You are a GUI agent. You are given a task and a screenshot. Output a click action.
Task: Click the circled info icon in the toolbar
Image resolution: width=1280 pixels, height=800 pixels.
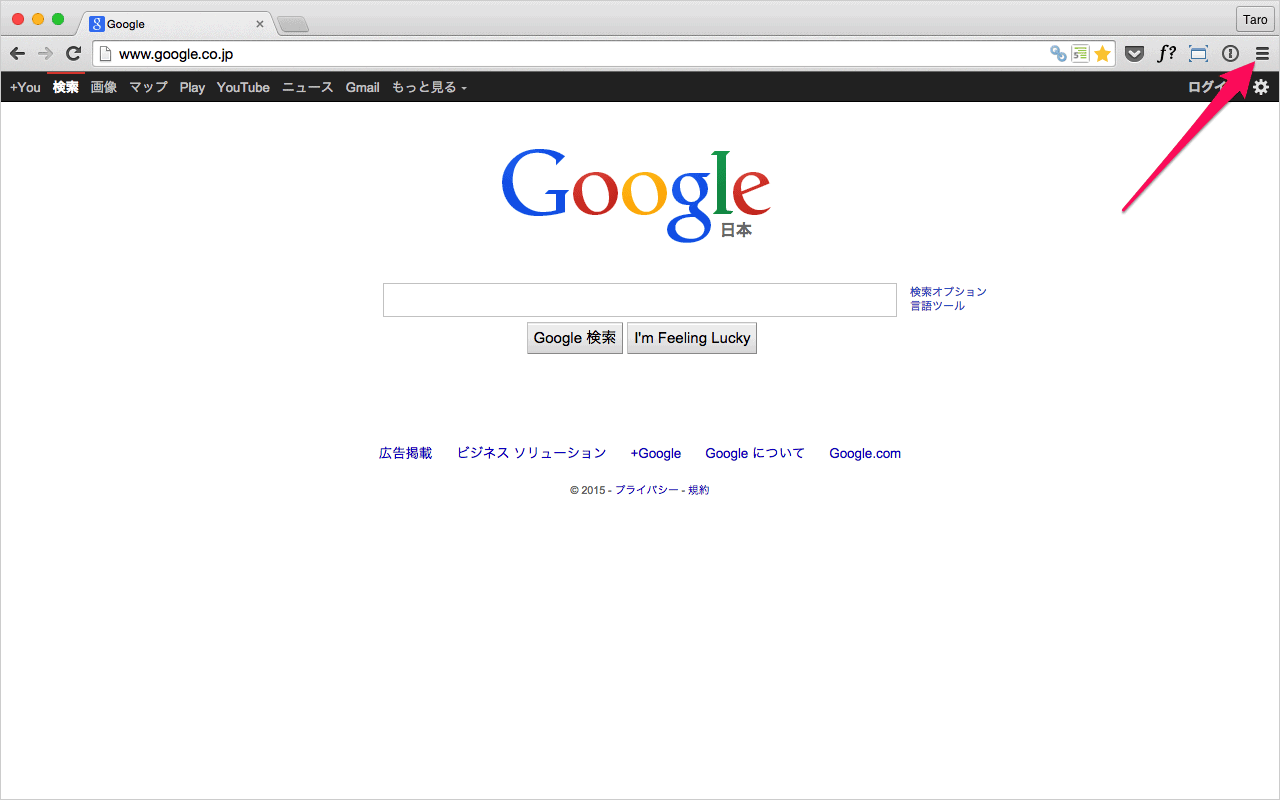tap(1230, 53)
